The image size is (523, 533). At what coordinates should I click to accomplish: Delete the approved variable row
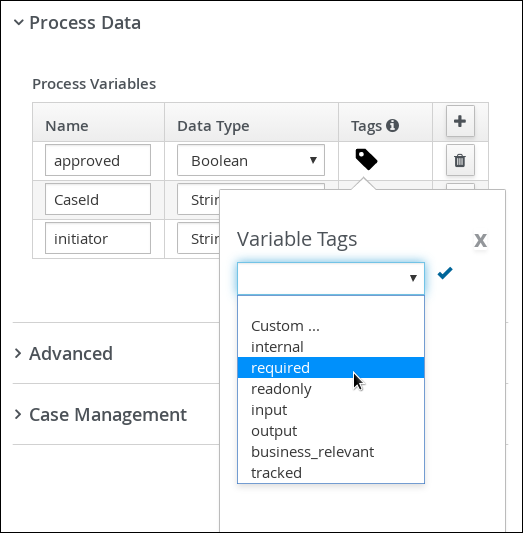[x=460, y=160]
